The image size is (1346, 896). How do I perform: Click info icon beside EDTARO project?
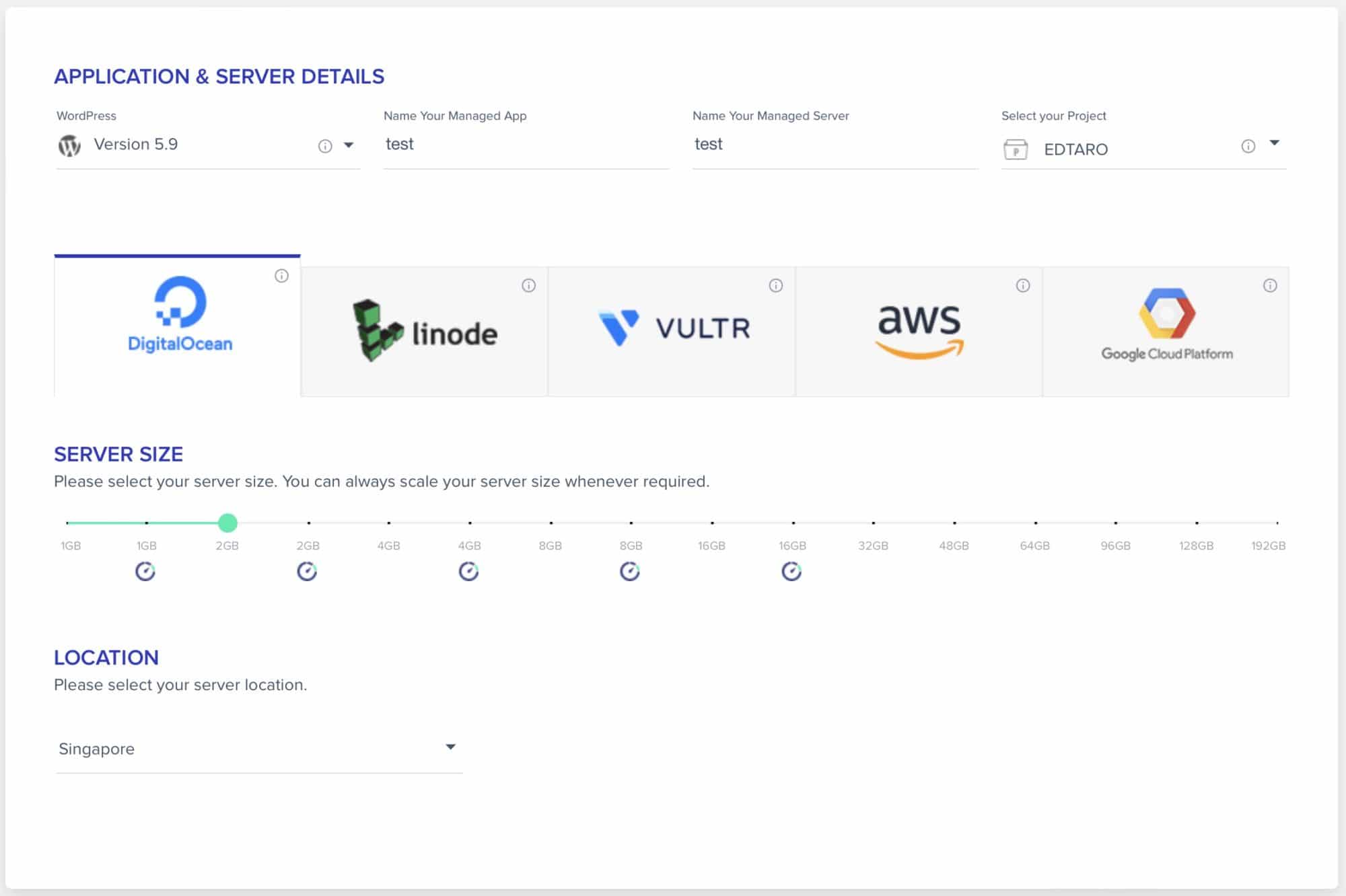point(1248,146)
